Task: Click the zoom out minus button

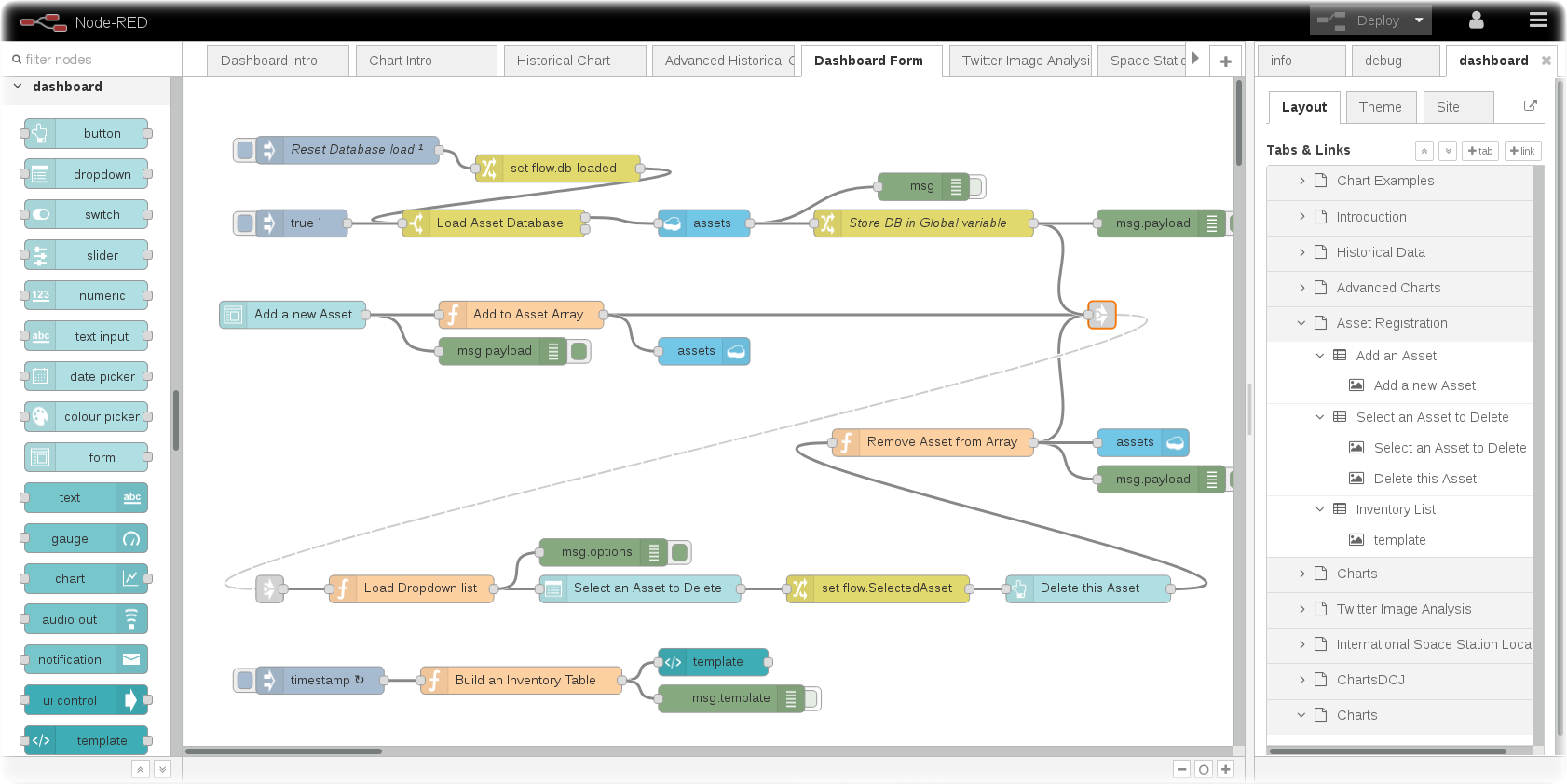Action: (1181, 769)
